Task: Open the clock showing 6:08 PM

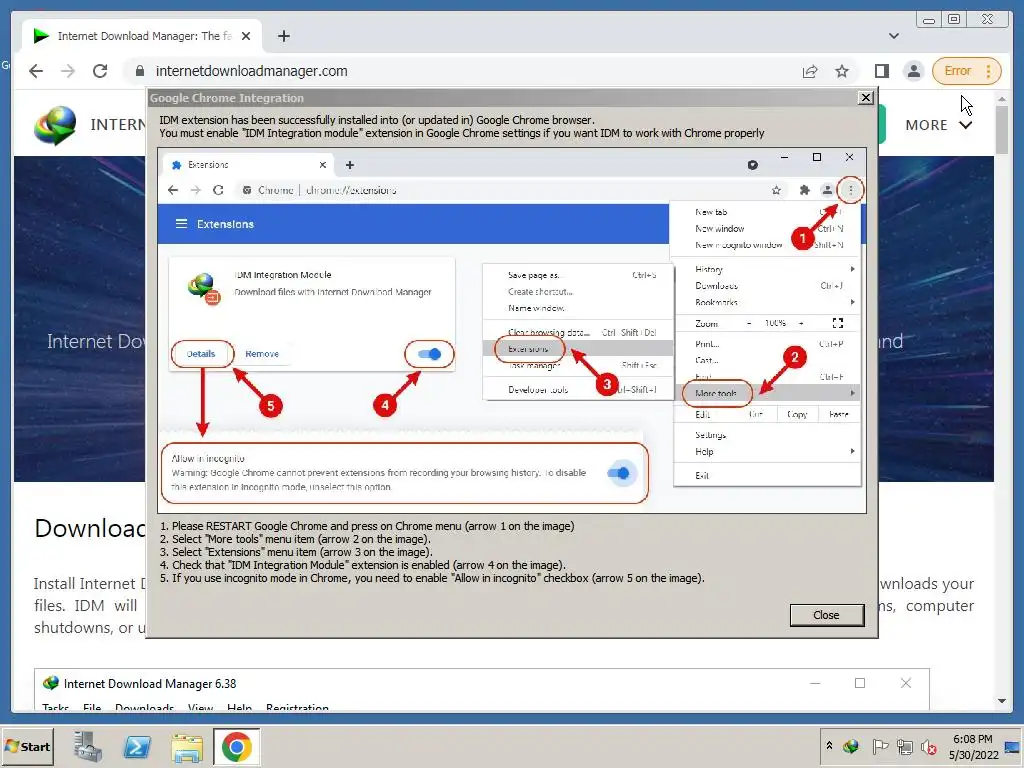Action: (x=974, y=746)
